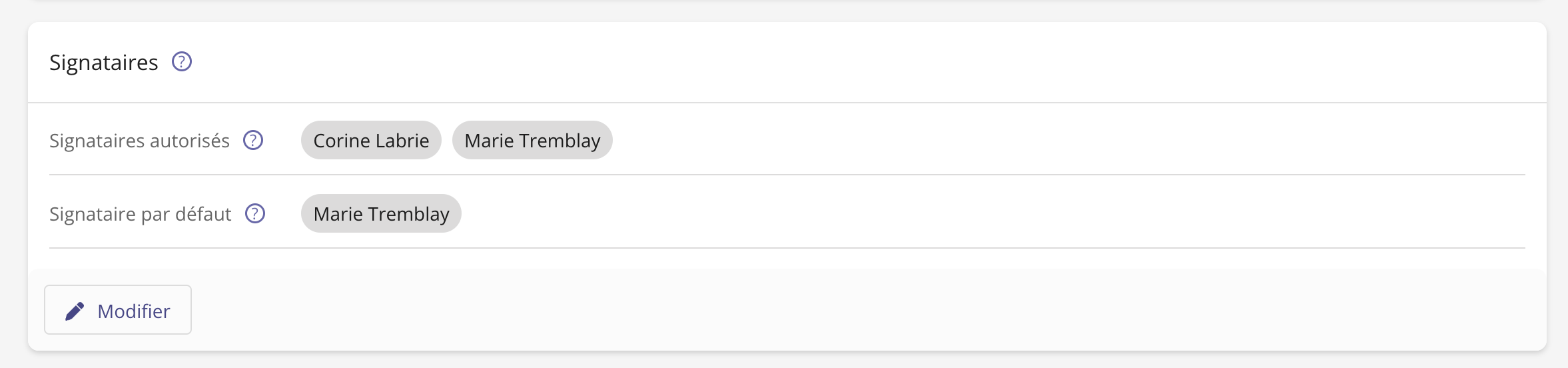Click the pencil icon on the Modifier button
This screenshot has height=368, width=1568.
pyautogui.click(x=75, y=311)
